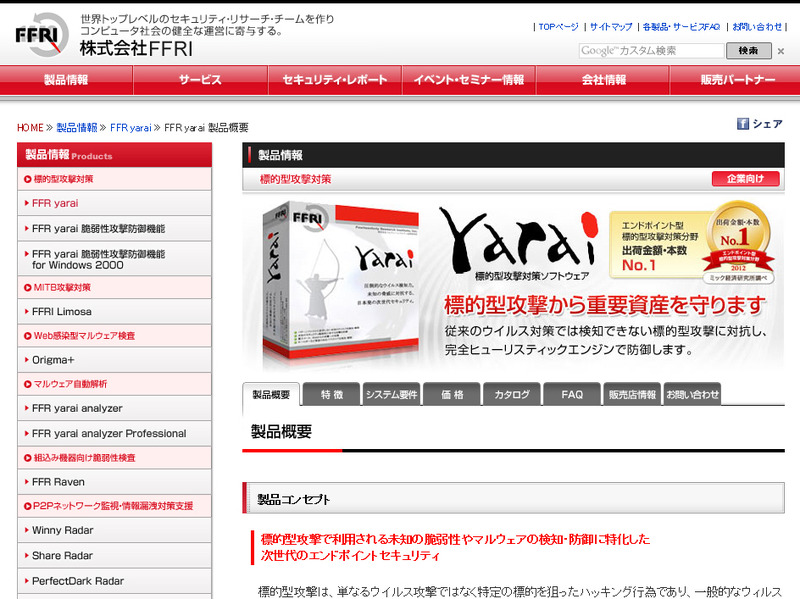Open the 販売パートナー navigation menu
The image size is (800, 599).
tap(737, 80)
